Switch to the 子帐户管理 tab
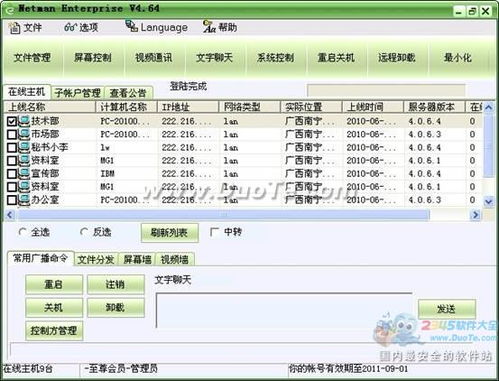 (78, 93)
